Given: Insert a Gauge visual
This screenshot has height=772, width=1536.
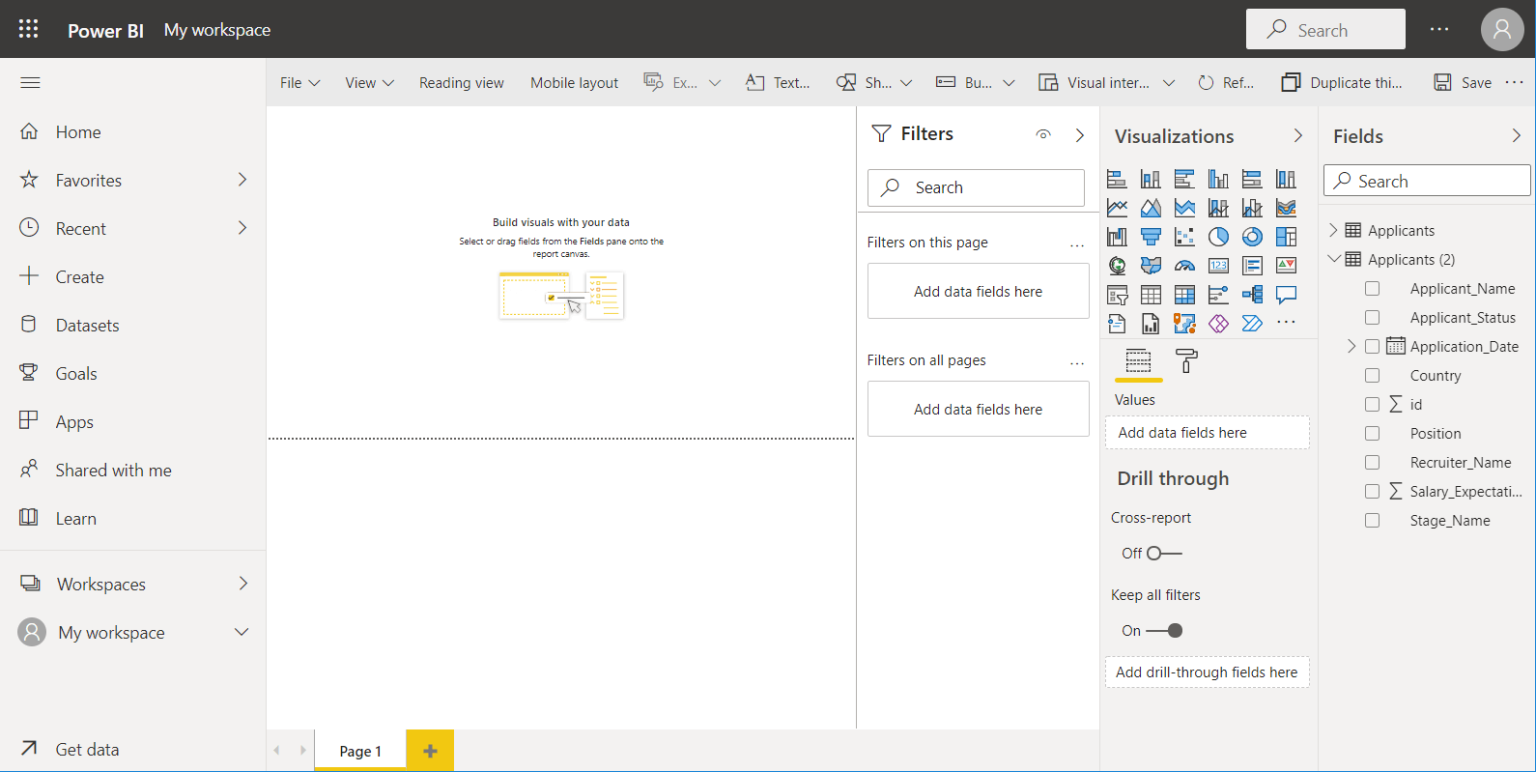Looking at the screenshot, I should click(1185, 265).
